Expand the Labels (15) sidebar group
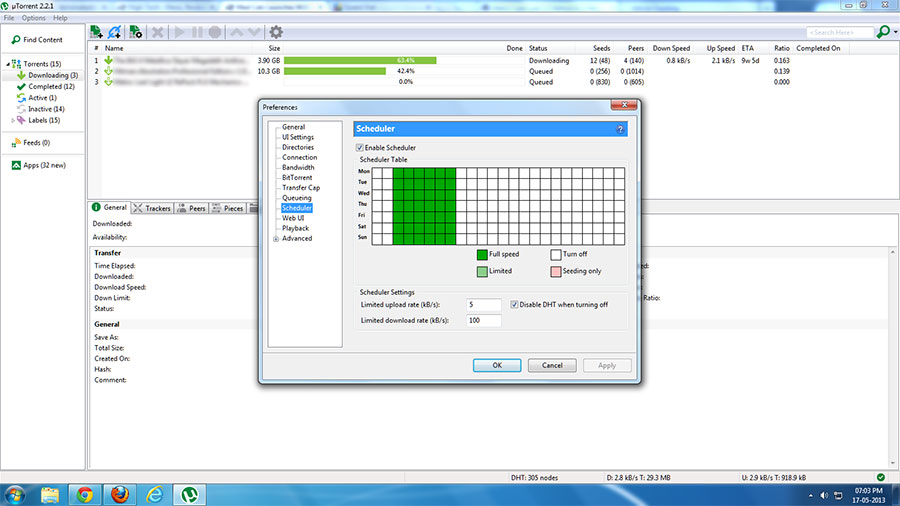The height and width of the screenshot is (506, 900). point(13,120)
